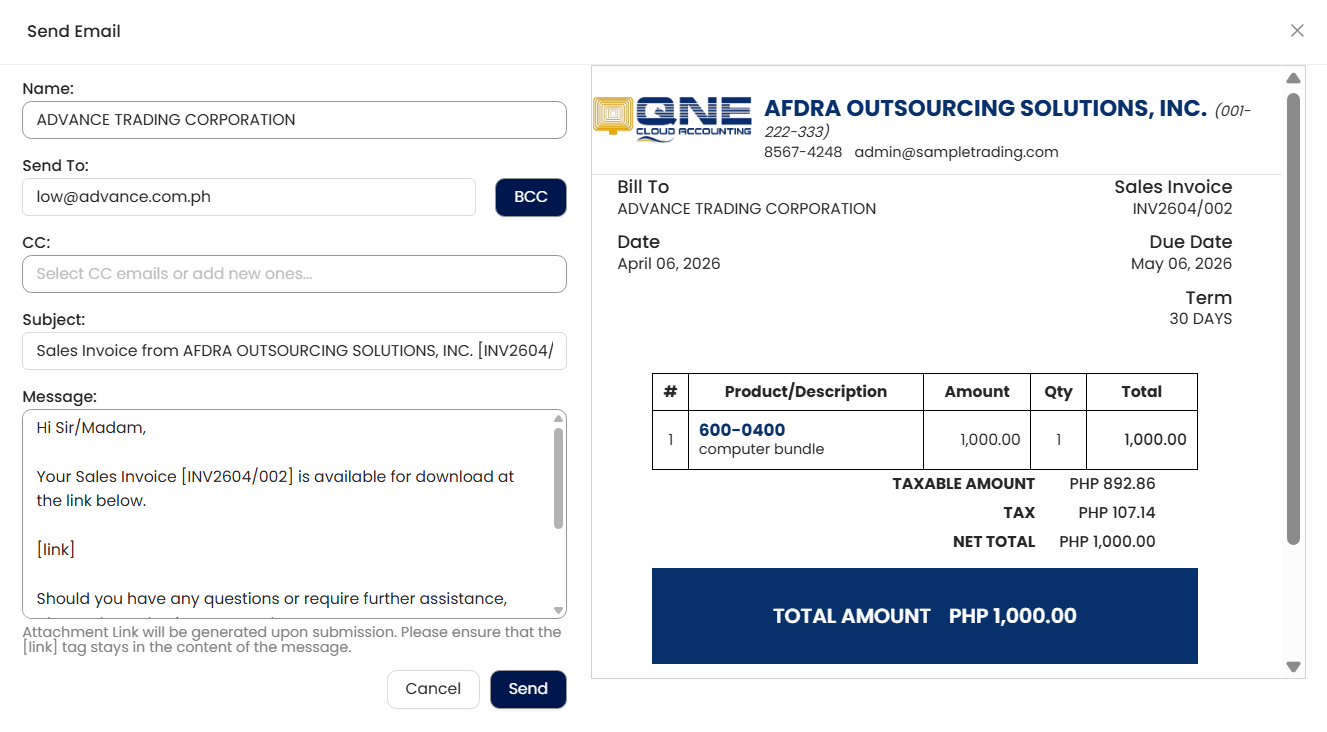Click the Attachment Link note text
This screenshot has width=1327, height=732.
click(292, 639)
